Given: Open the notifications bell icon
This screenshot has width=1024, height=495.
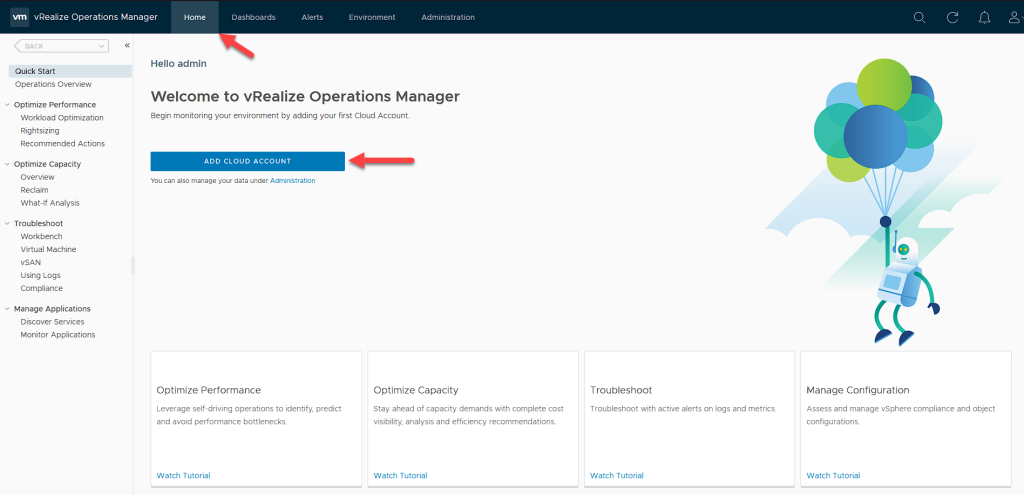Looking at the screenshot, I should tap(984, 17).
